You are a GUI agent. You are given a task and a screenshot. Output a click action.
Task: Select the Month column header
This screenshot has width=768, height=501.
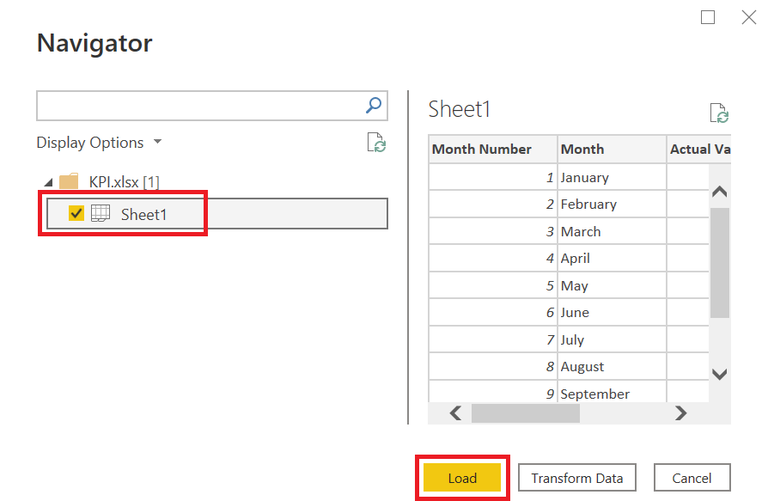(610, 149)
